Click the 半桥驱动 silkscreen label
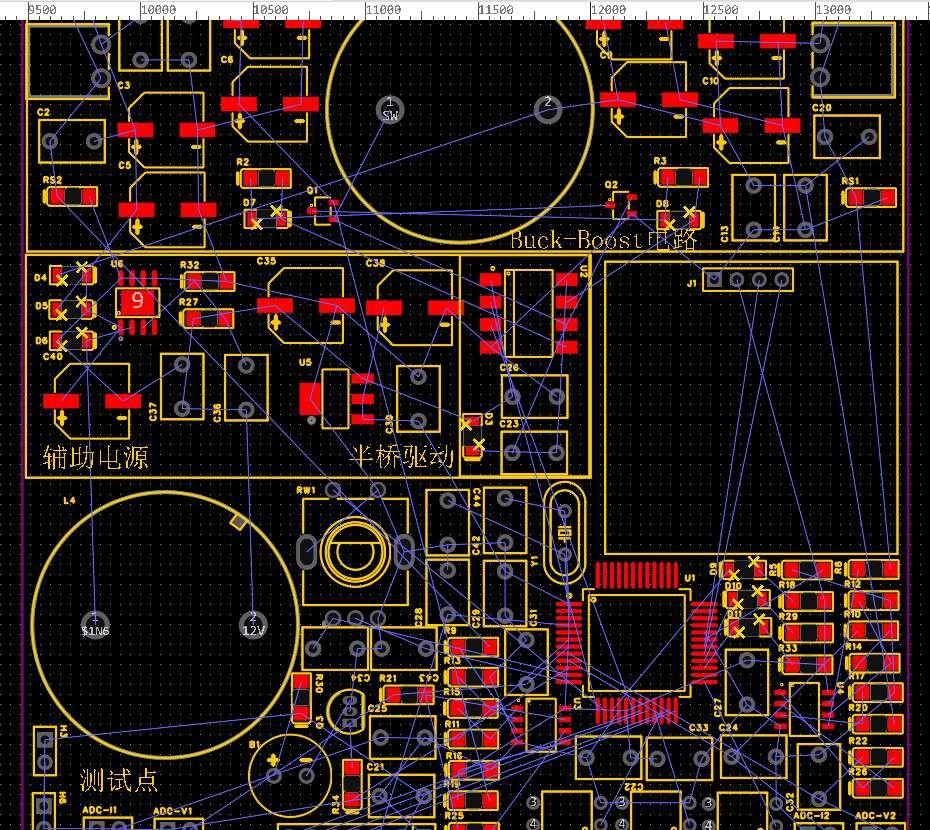Viewport: 930px width, 830px height. point(402,456)
